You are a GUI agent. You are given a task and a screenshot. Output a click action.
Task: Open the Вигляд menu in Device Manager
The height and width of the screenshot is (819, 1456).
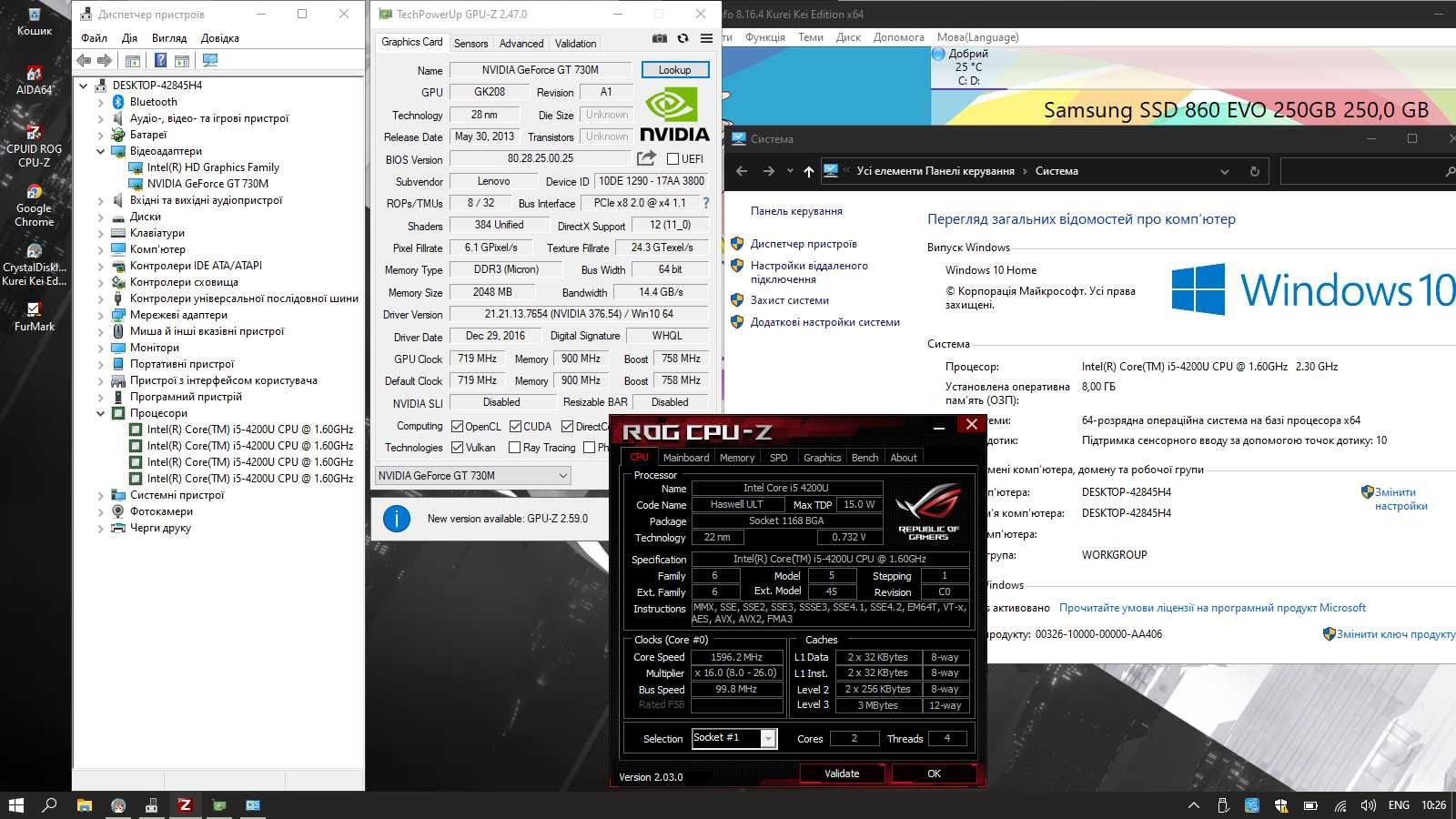pos(169,37)
